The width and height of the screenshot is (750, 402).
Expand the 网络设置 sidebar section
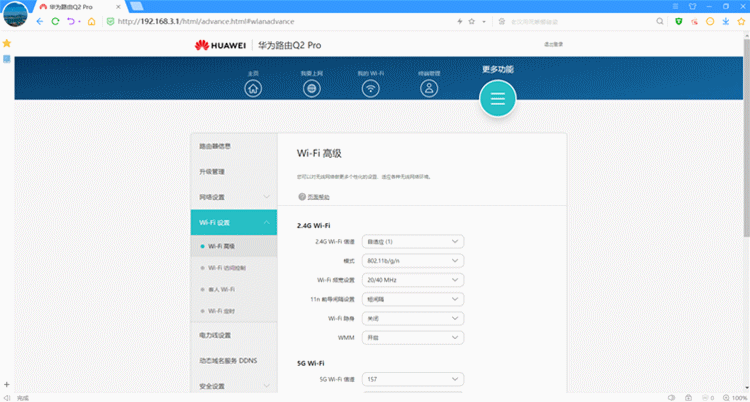[233, 197]
